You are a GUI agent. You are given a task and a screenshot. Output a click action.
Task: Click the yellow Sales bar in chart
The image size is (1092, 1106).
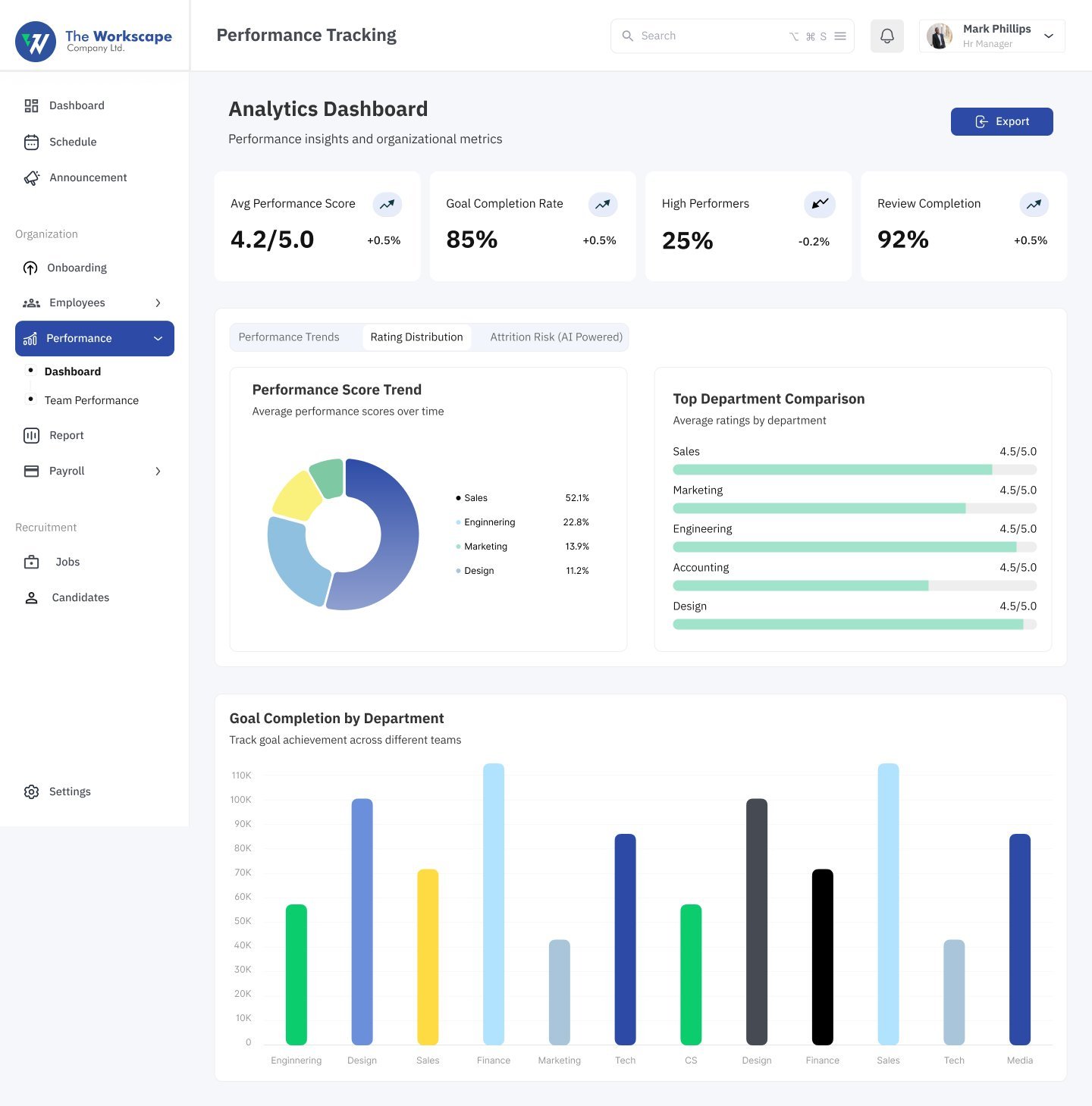point(428,957)
